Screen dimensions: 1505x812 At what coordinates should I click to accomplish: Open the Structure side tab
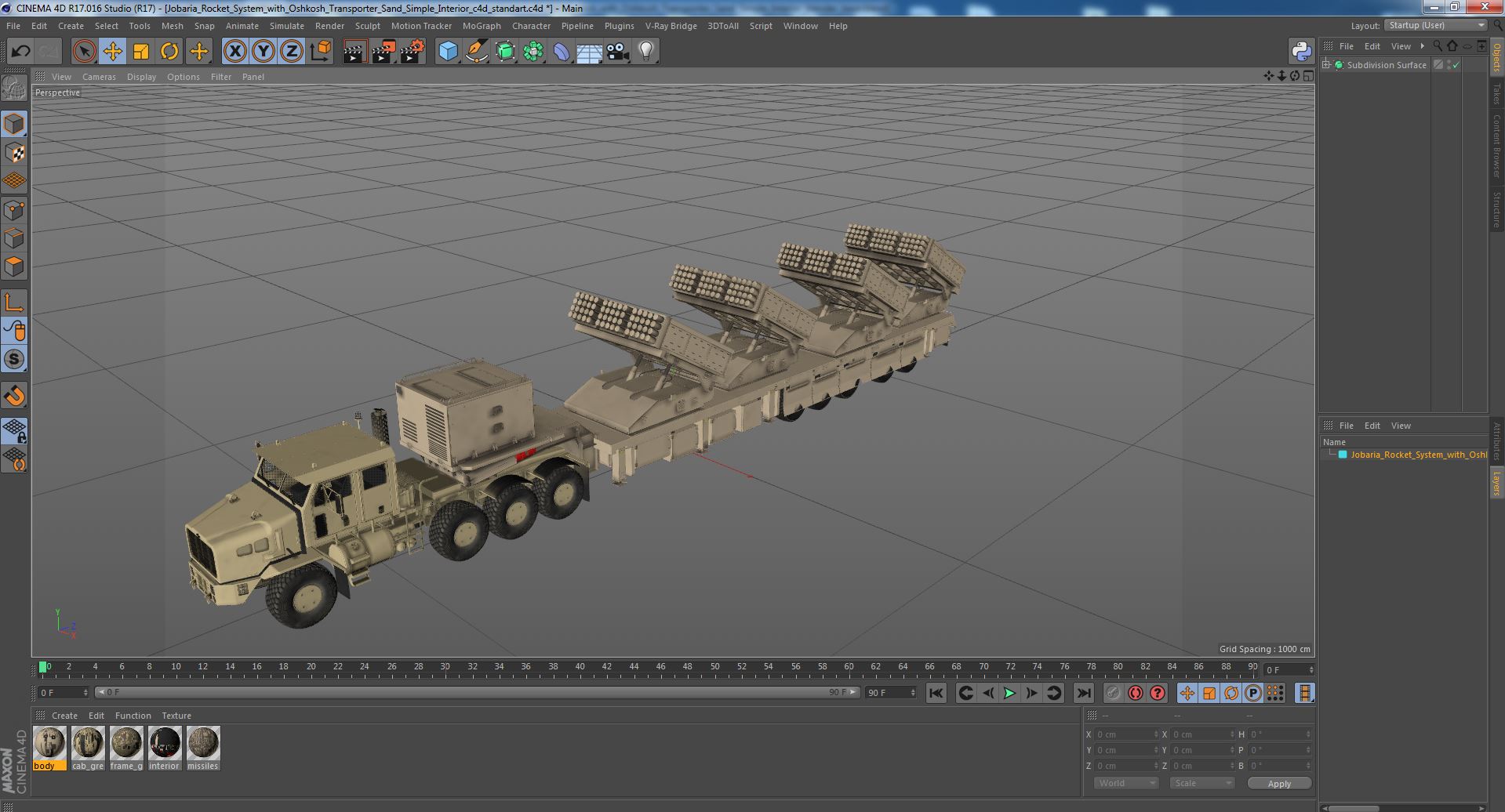1496,208
